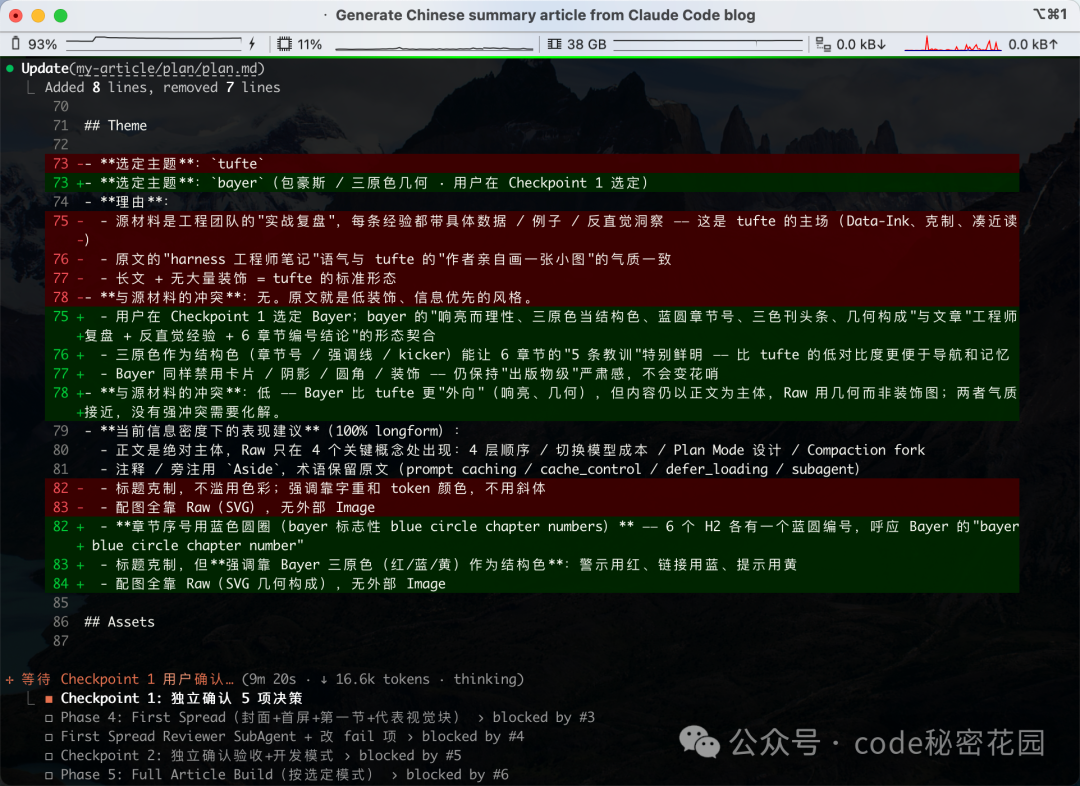Image resolution: width=1080 pixels, height=786 pixels.
Task: Click the '16.6k tokens' counter
Action: [382, 679]
